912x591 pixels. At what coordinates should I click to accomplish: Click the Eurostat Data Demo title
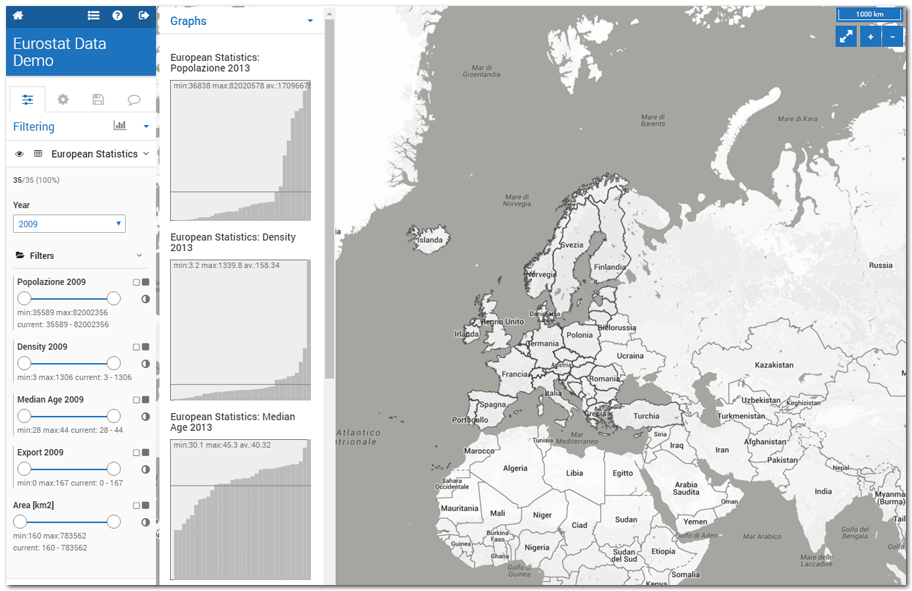tap(59, 52)
